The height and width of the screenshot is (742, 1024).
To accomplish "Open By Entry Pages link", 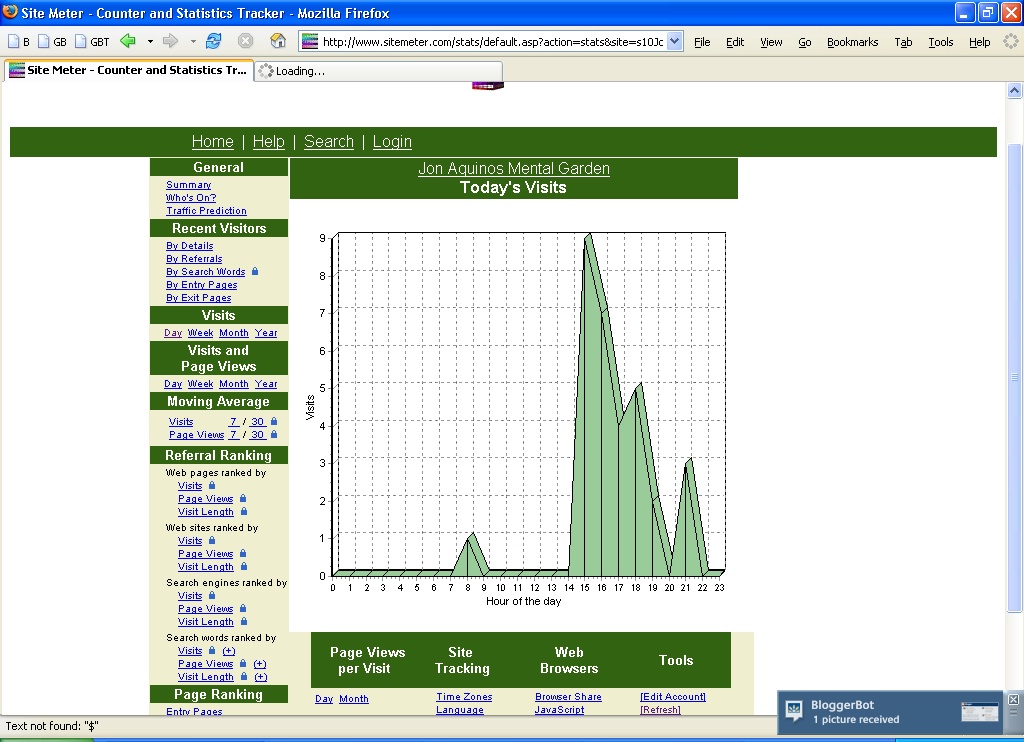I will (201, 285).
